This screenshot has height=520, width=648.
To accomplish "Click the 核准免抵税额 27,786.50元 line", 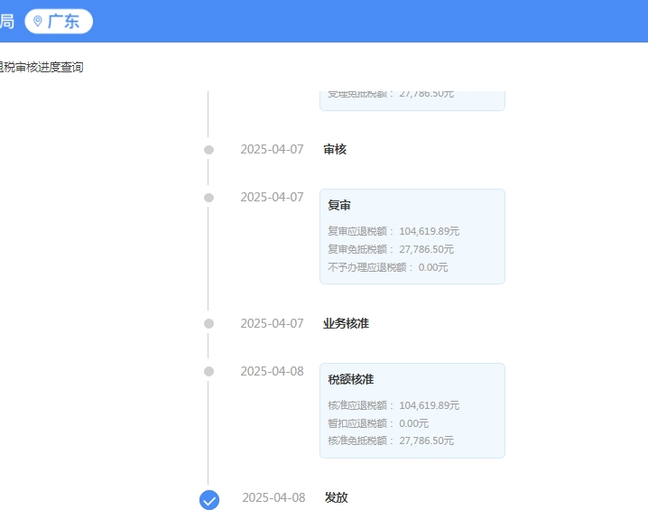I will pos(391,441).
